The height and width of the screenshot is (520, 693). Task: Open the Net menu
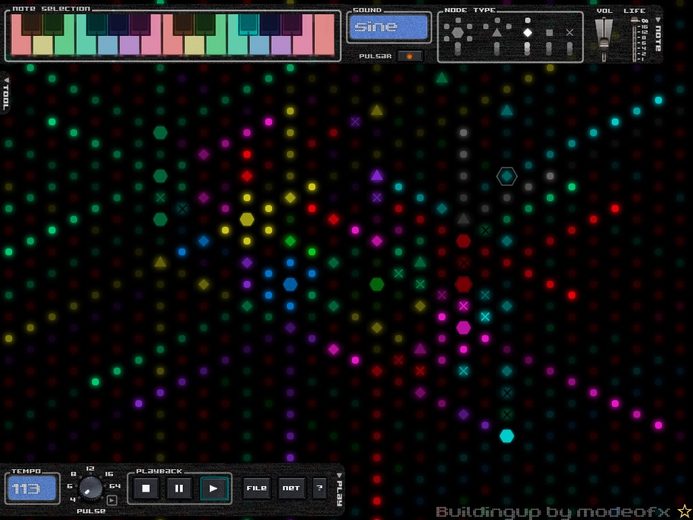291,488
